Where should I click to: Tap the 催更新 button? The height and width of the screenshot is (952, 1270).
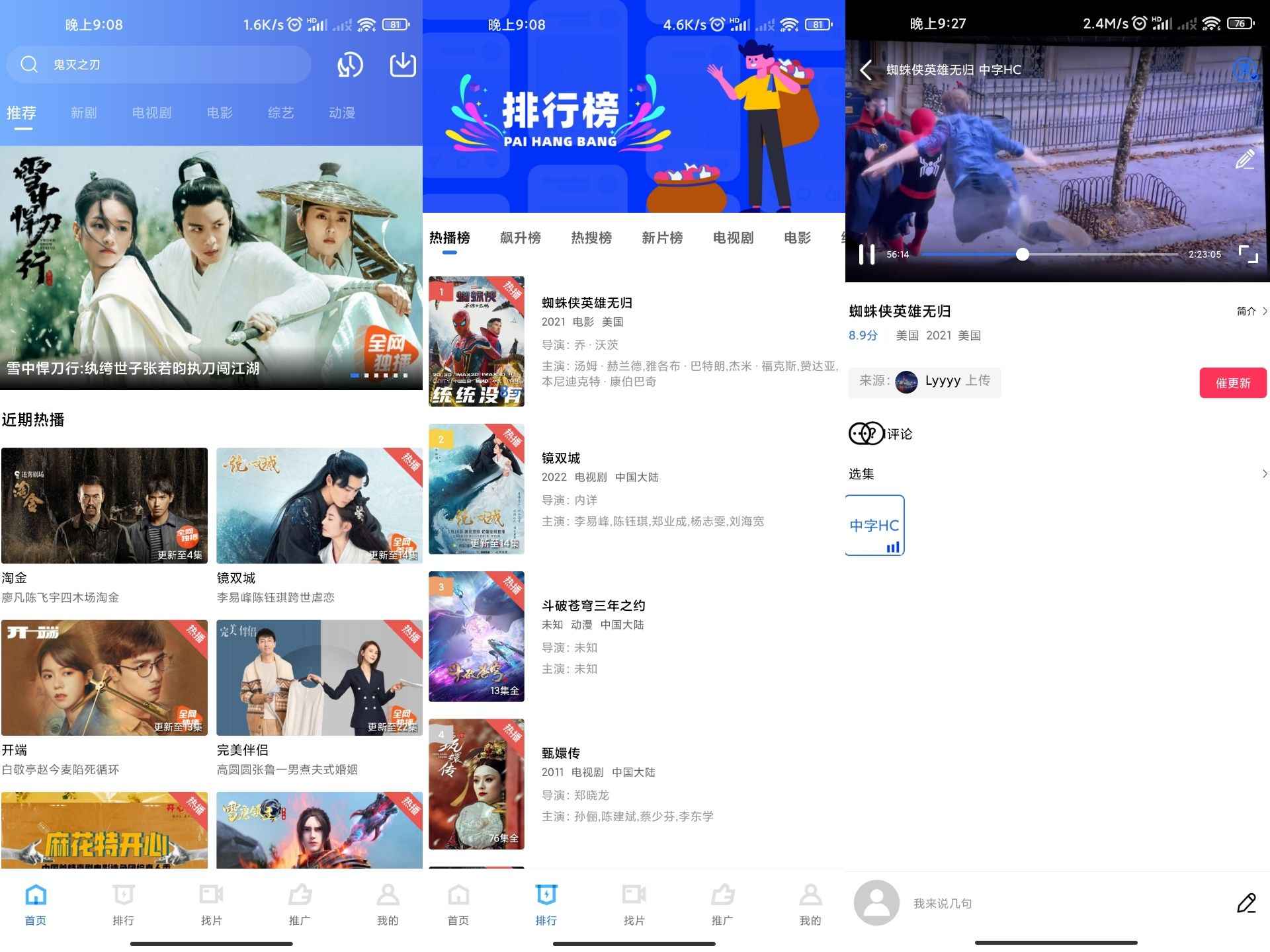[1232, 382]
